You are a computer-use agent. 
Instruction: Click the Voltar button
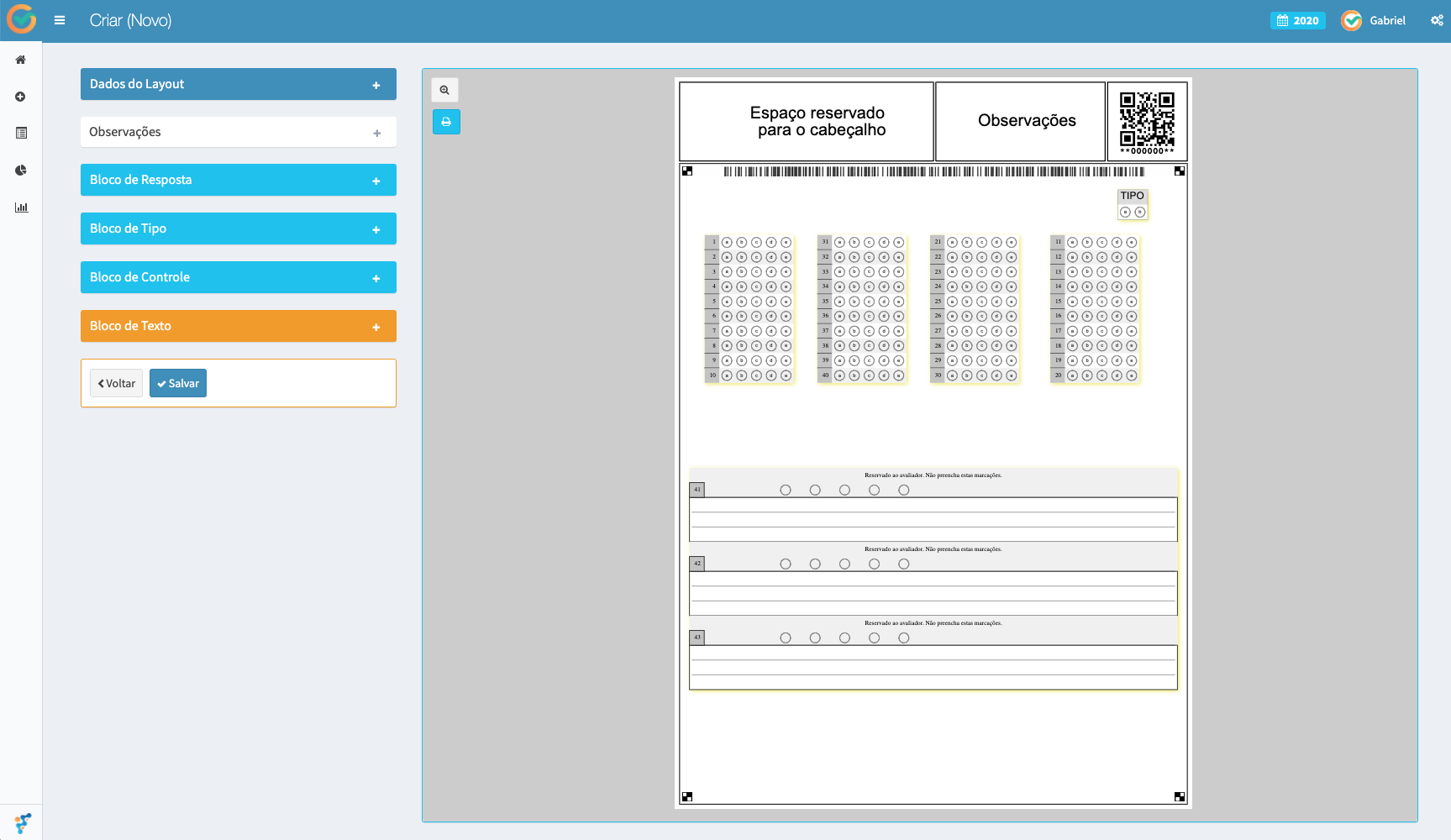116,383
